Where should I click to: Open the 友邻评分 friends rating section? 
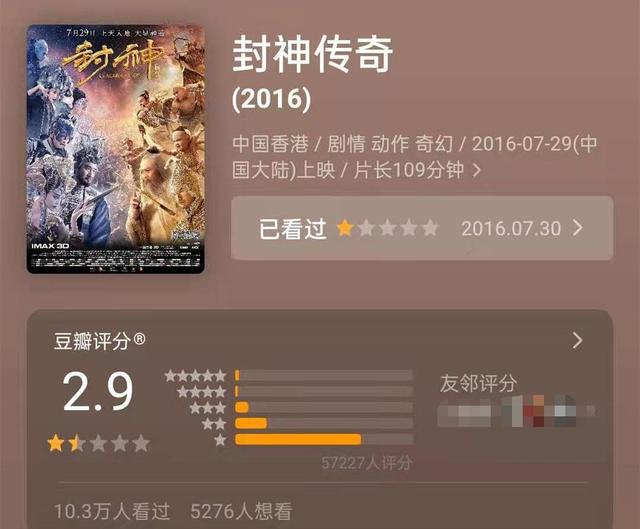click(x=478, y=383)
